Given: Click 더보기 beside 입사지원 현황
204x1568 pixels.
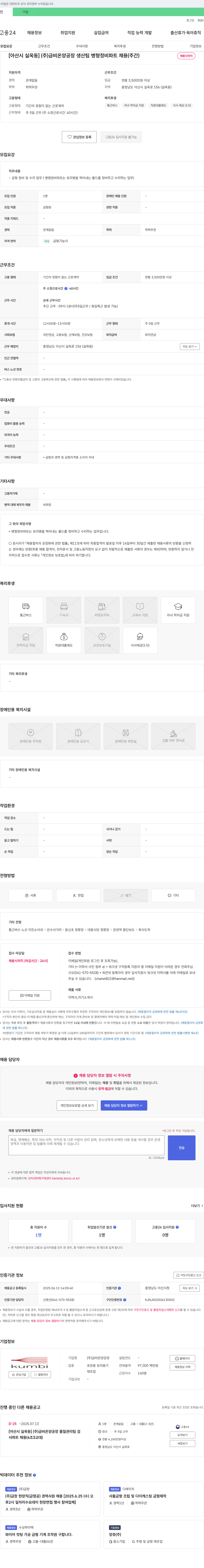Looking at the screenshot, I should click(x=197, y=1205).
